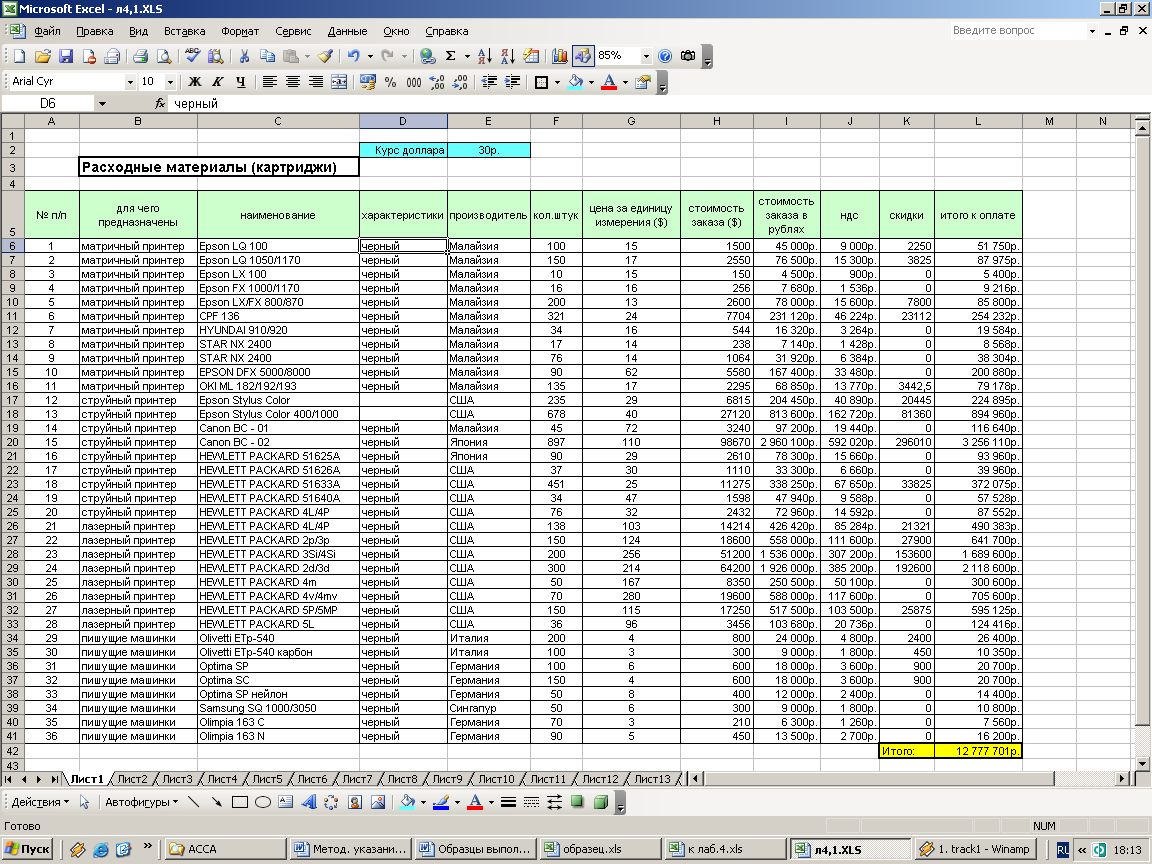Click the Open file folder icon

pos(43,56)
